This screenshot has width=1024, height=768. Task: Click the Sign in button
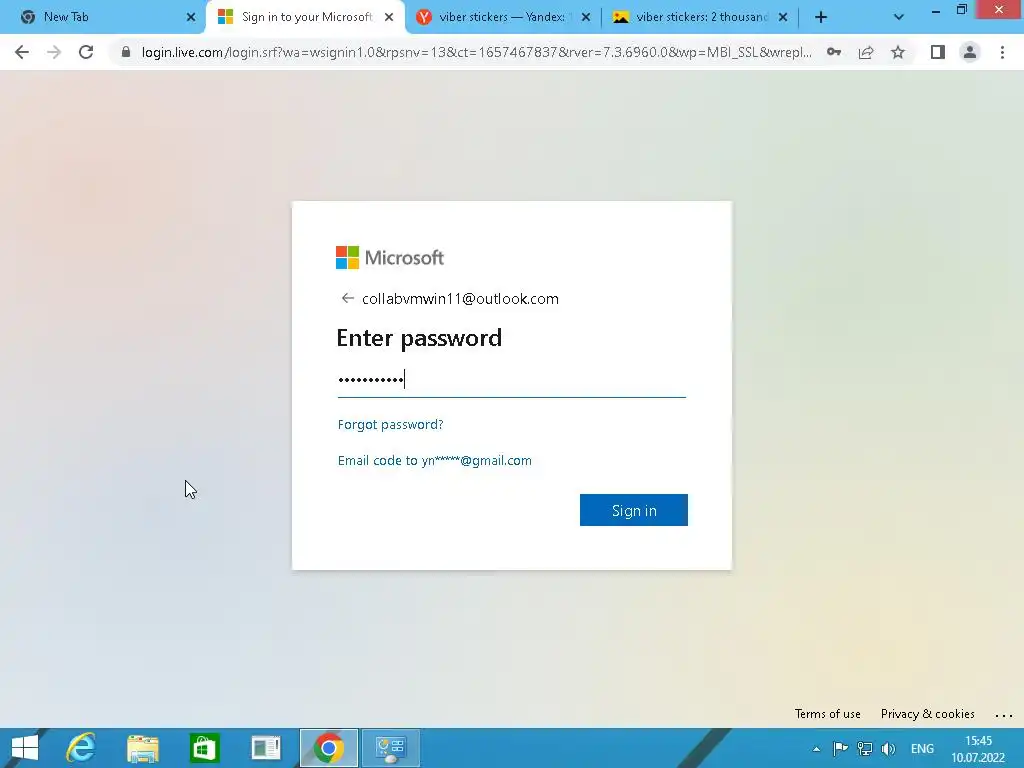[x=633, y=510]
